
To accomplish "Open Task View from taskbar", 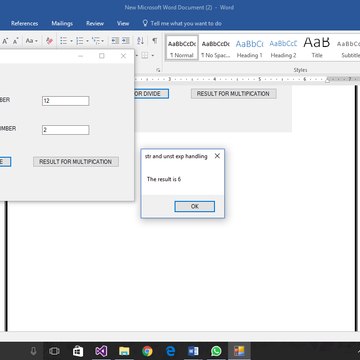I will (54, 351).
